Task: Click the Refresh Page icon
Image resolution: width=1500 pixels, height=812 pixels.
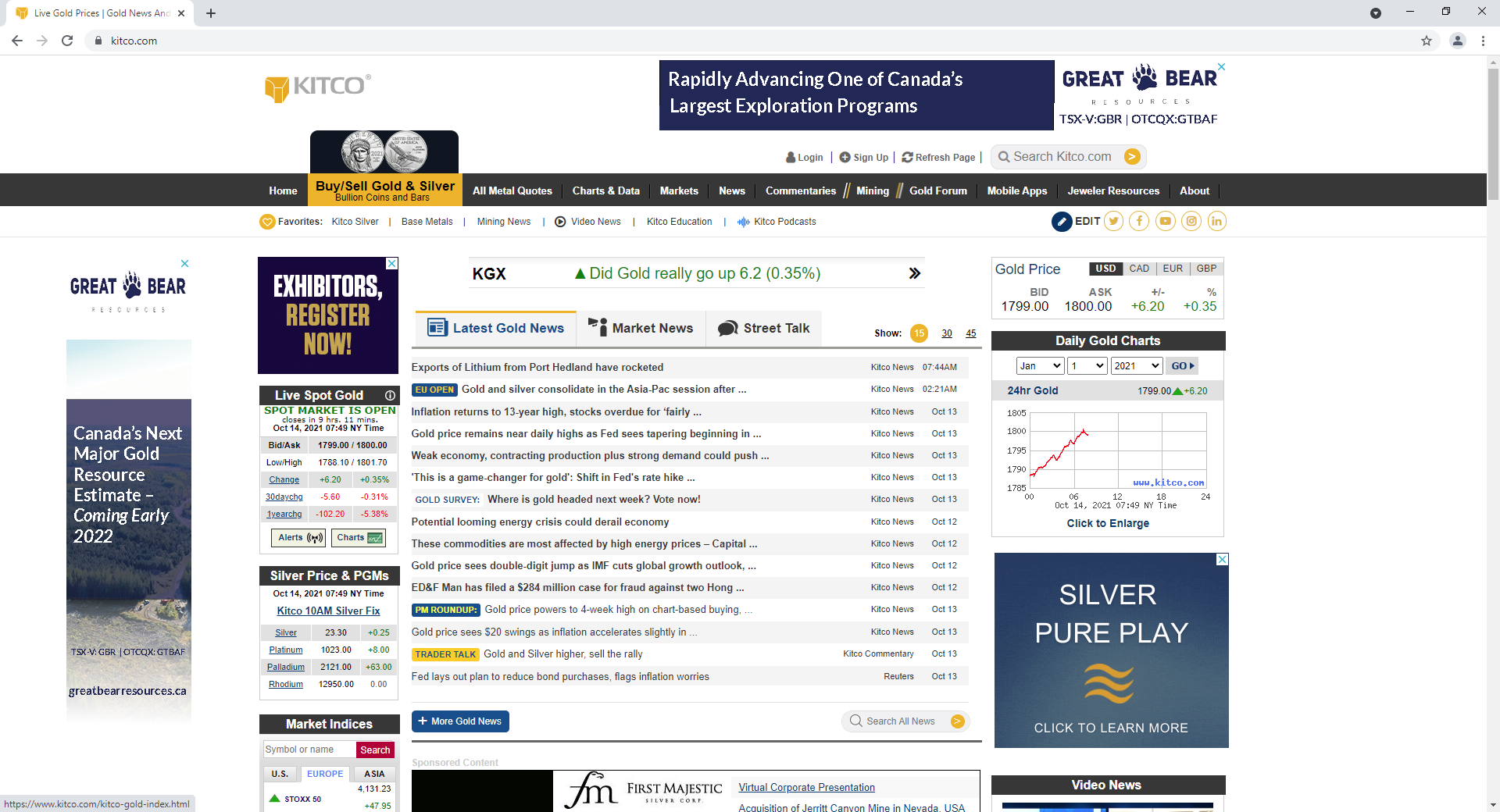Action: point(907,157)
